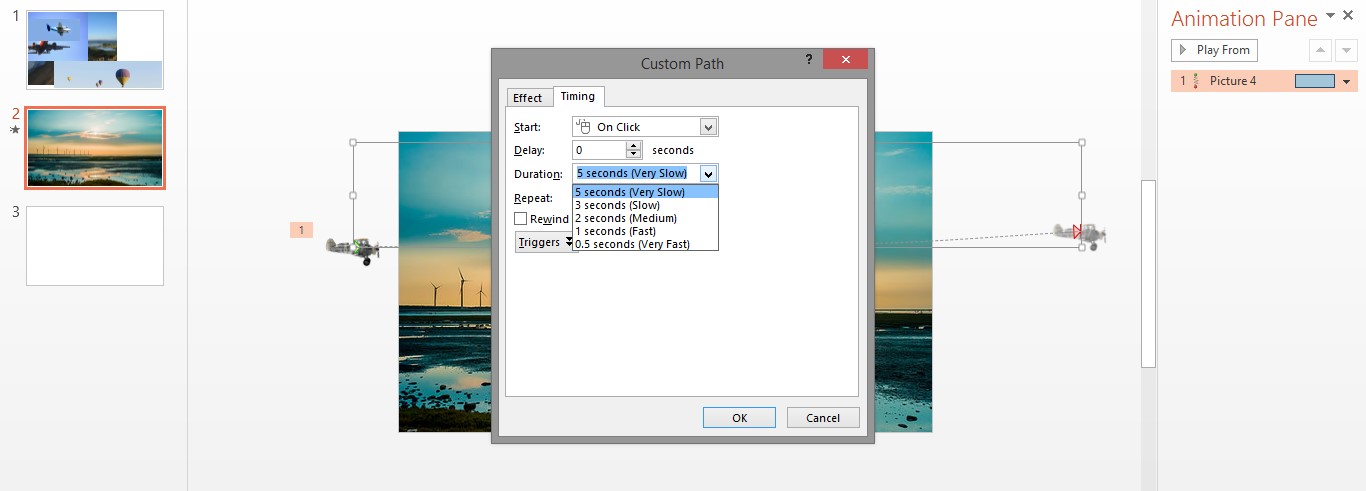1366x491 pixels.
Task: Choose 5 seconds (Very Slow) in the list
Action: 645,192
